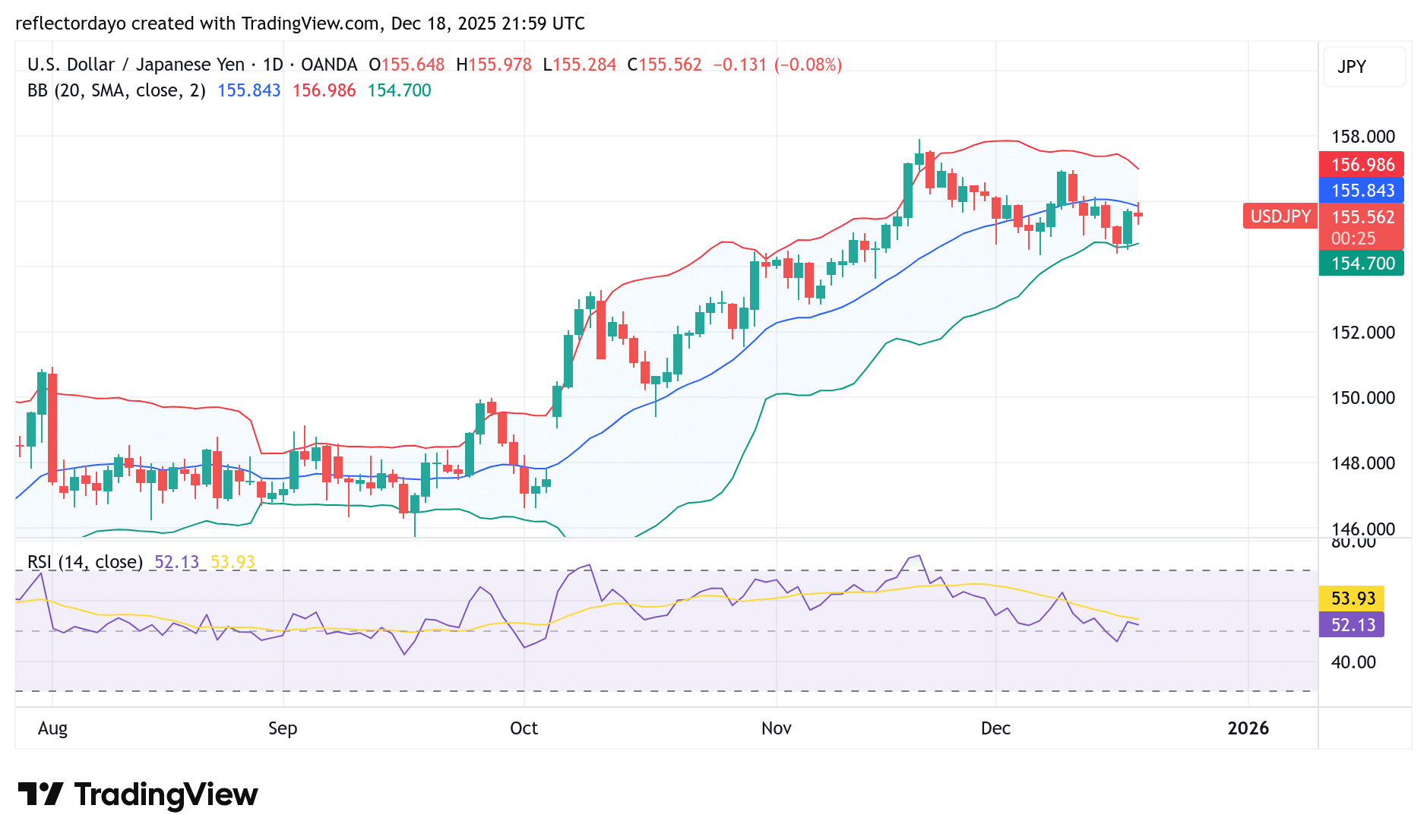Click 2026 on the time axis

pyautogui.click(x=1248, y=728)
